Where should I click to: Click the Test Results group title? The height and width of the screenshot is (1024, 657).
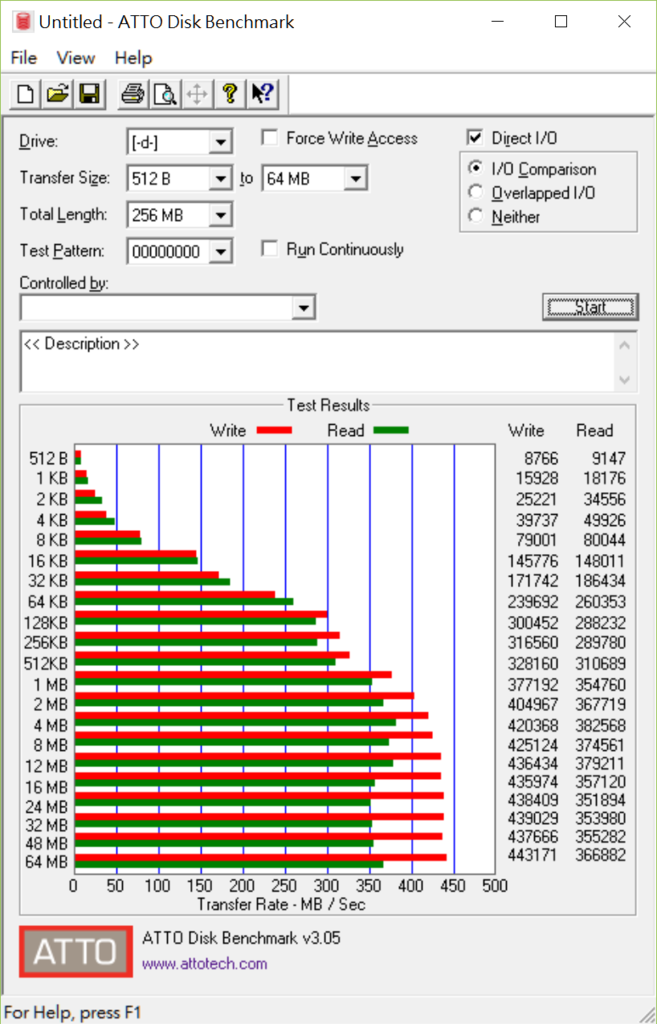[328, 405]
